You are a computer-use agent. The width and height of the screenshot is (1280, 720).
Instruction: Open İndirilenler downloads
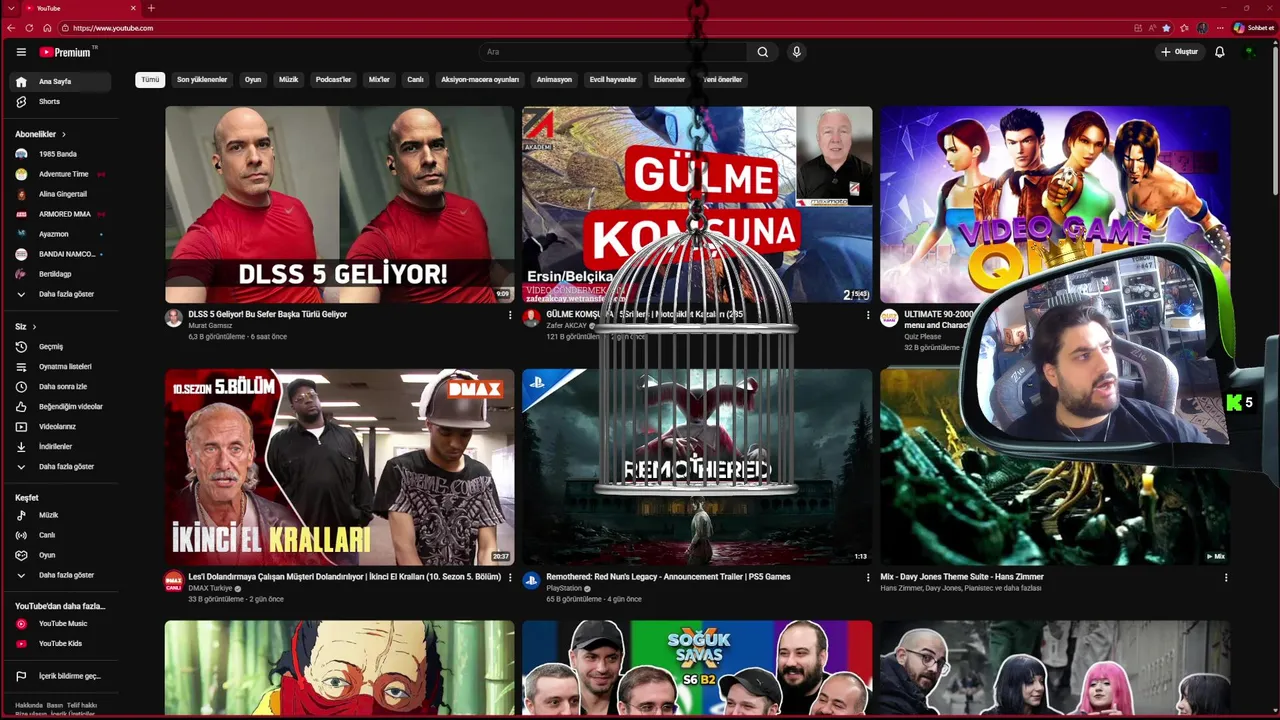[60, 447]
